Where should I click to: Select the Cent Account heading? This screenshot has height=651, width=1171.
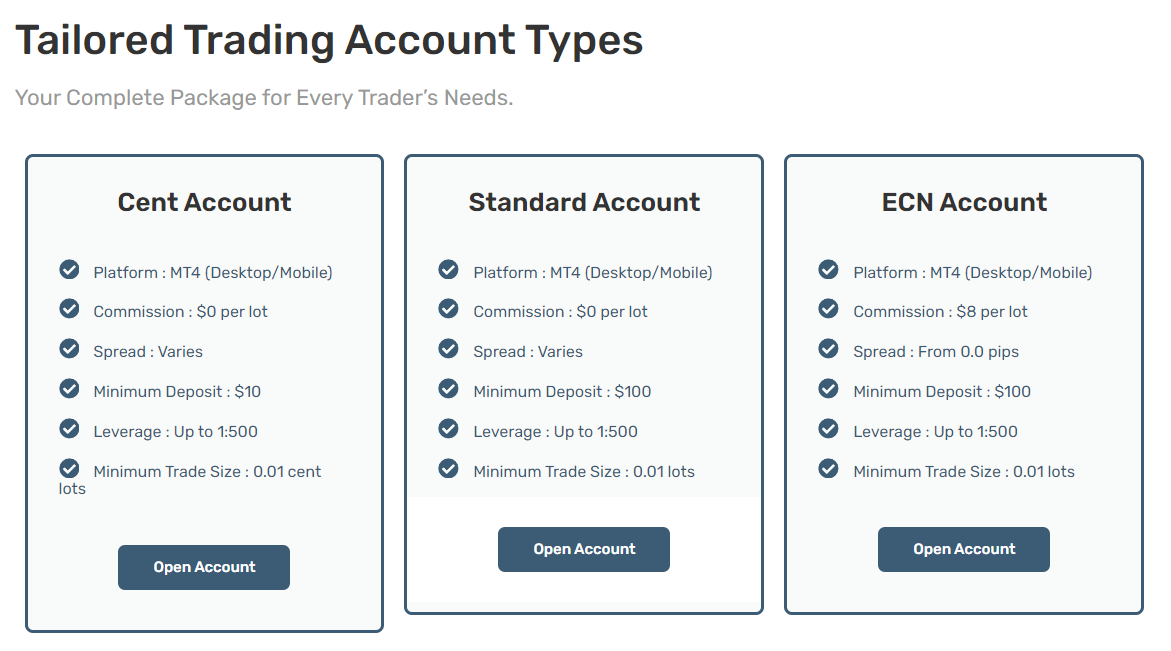205,202
